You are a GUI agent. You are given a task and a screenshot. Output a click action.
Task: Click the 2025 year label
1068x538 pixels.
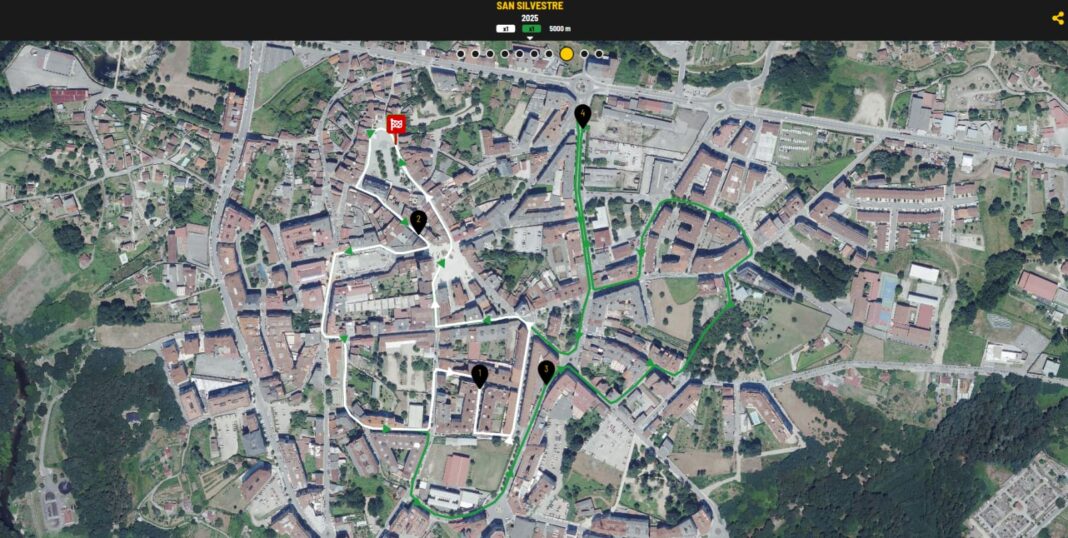coord(529,18)
